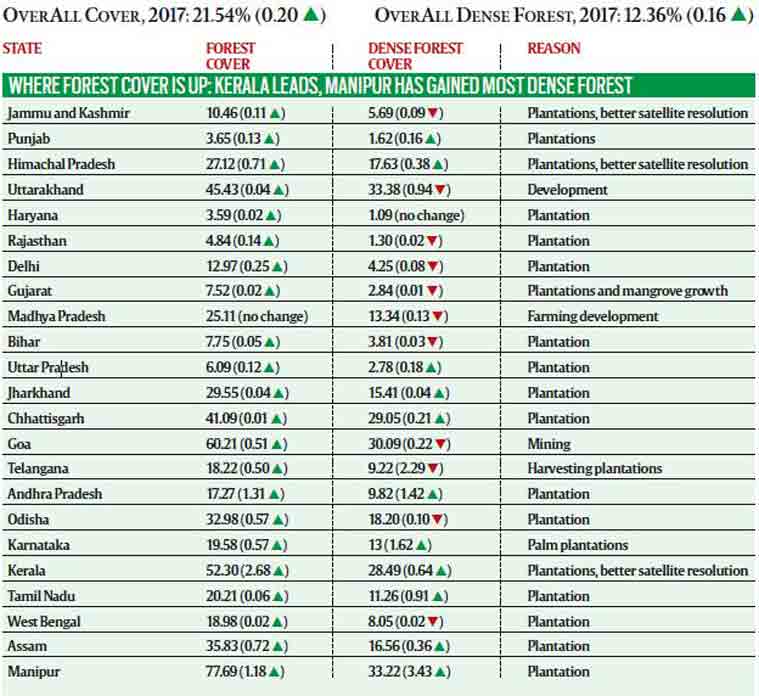This screenshot has width=759, height=696.
Task: Select the REASON column header
Action: point(553,49)
